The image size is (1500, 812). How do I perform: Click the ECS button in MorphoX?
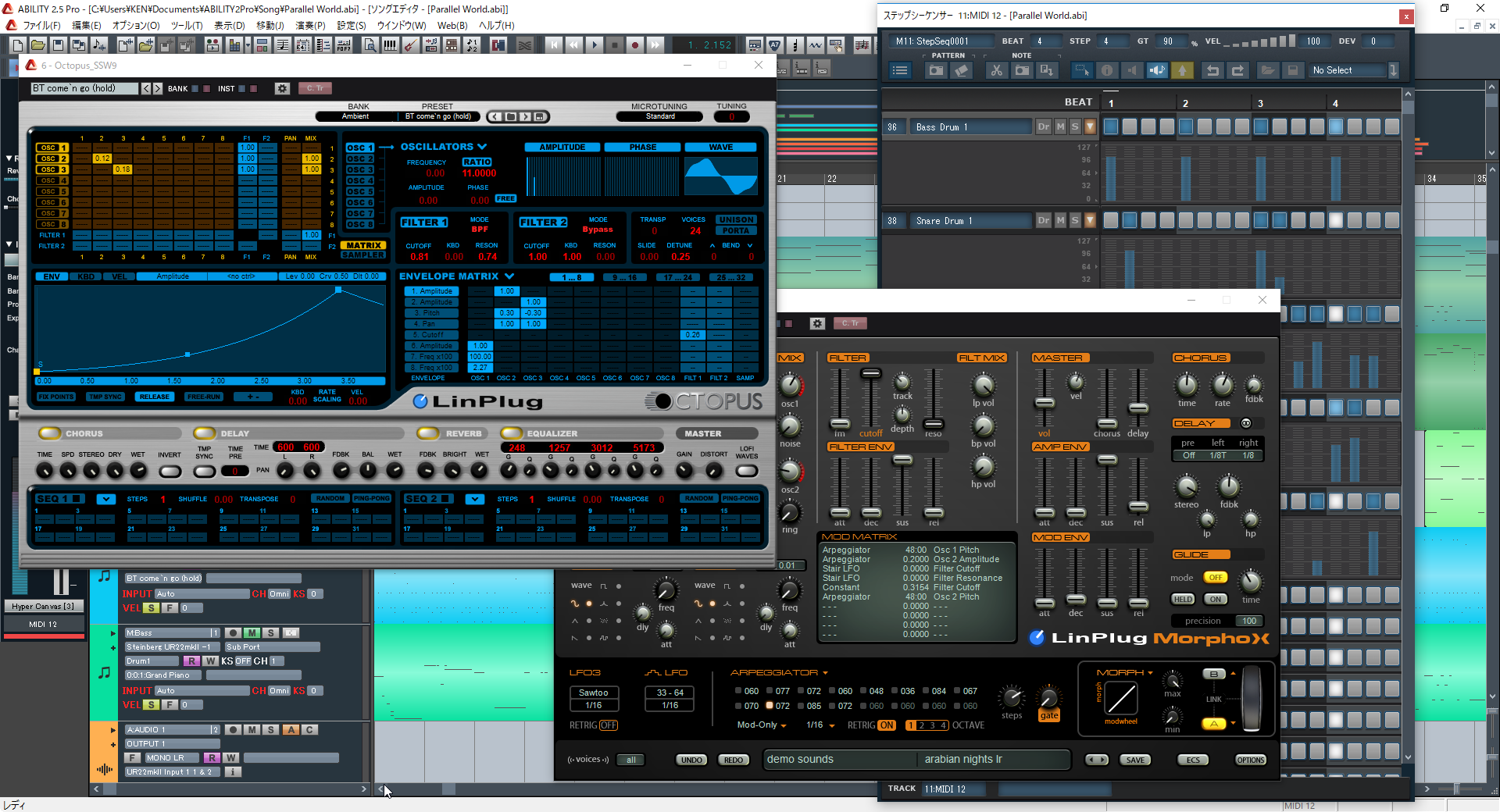[1193, 760]
